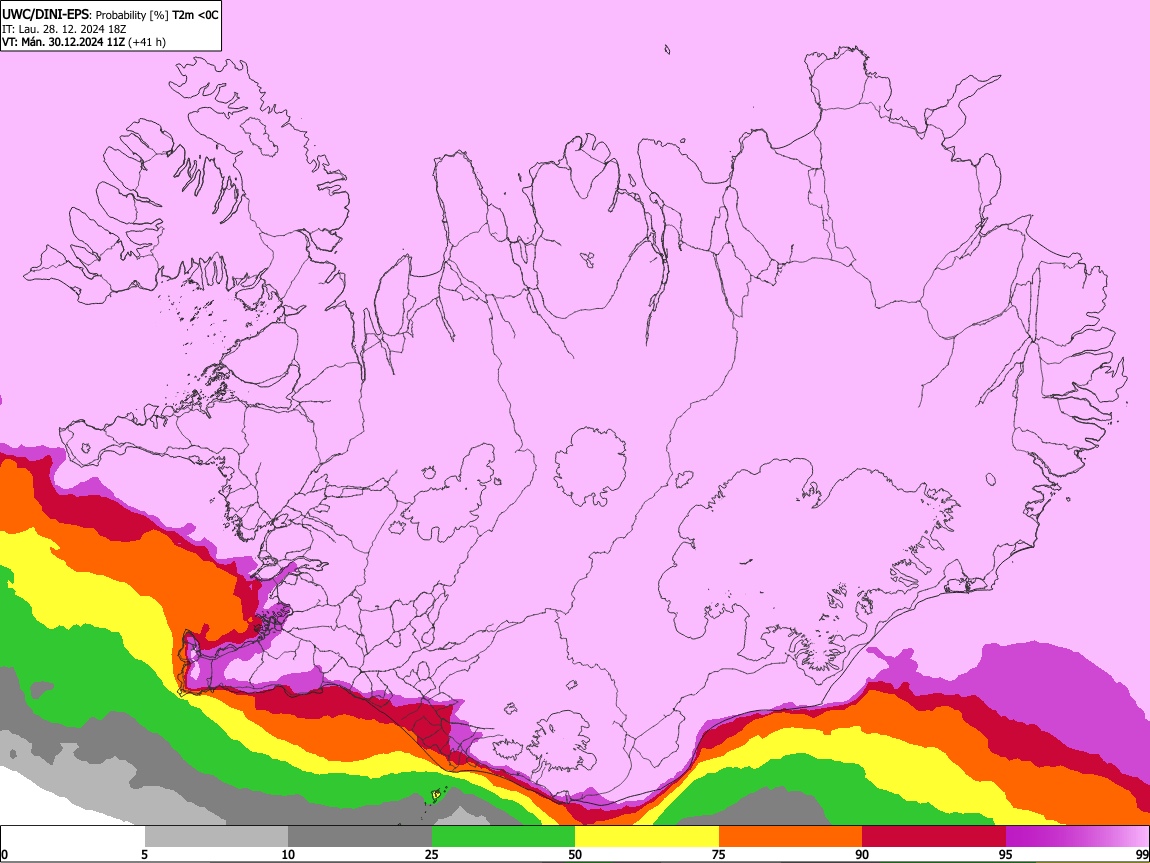Click the purple 95-99 legend segment
1150x863 pixels.
coord(1077,837)
